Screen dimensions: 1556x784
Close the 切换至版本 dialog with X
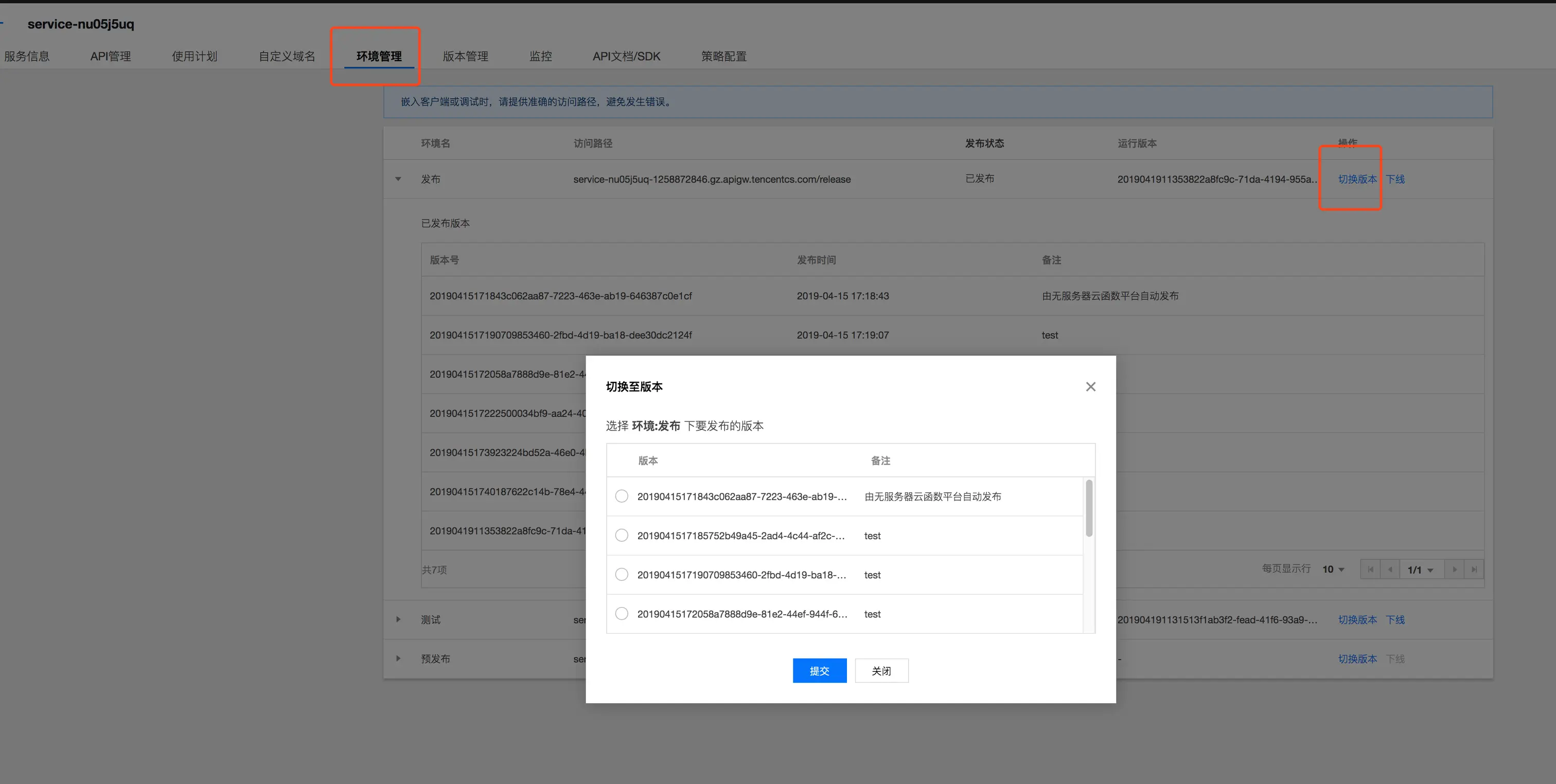tap(1090, 386)
